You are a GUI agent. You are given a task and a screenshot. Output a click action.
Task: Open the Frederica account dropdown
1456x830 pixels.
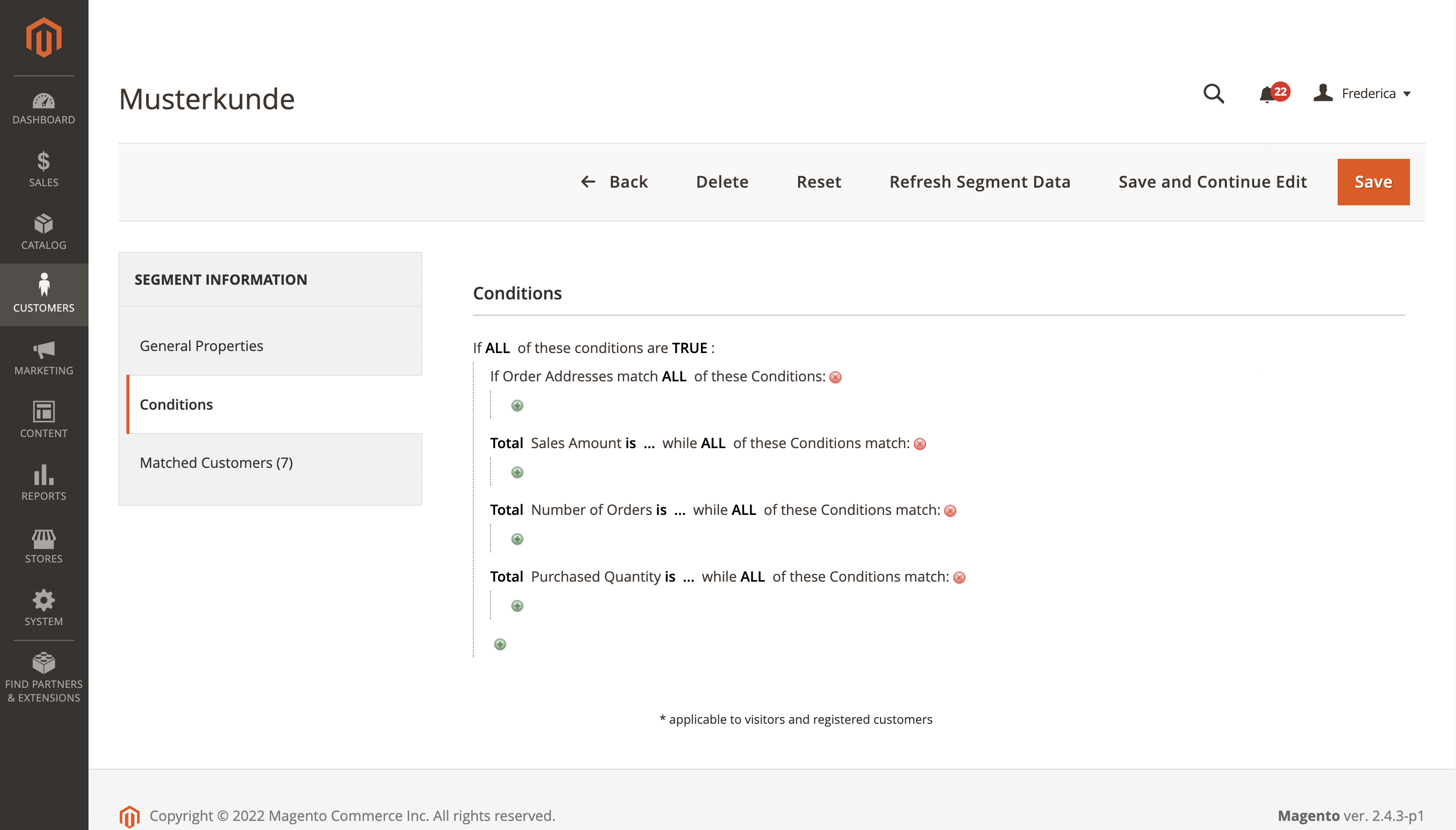coord(1362,94)
